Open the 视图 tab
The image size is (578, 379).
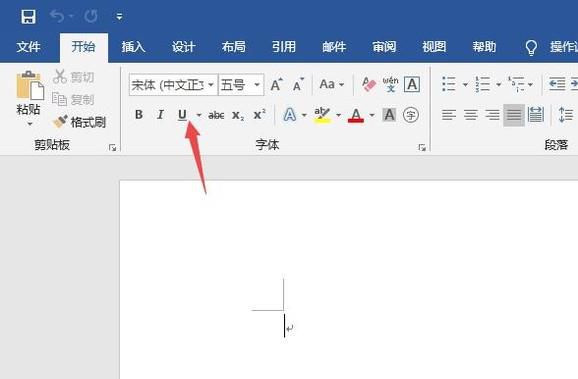(x=434, y=47)
